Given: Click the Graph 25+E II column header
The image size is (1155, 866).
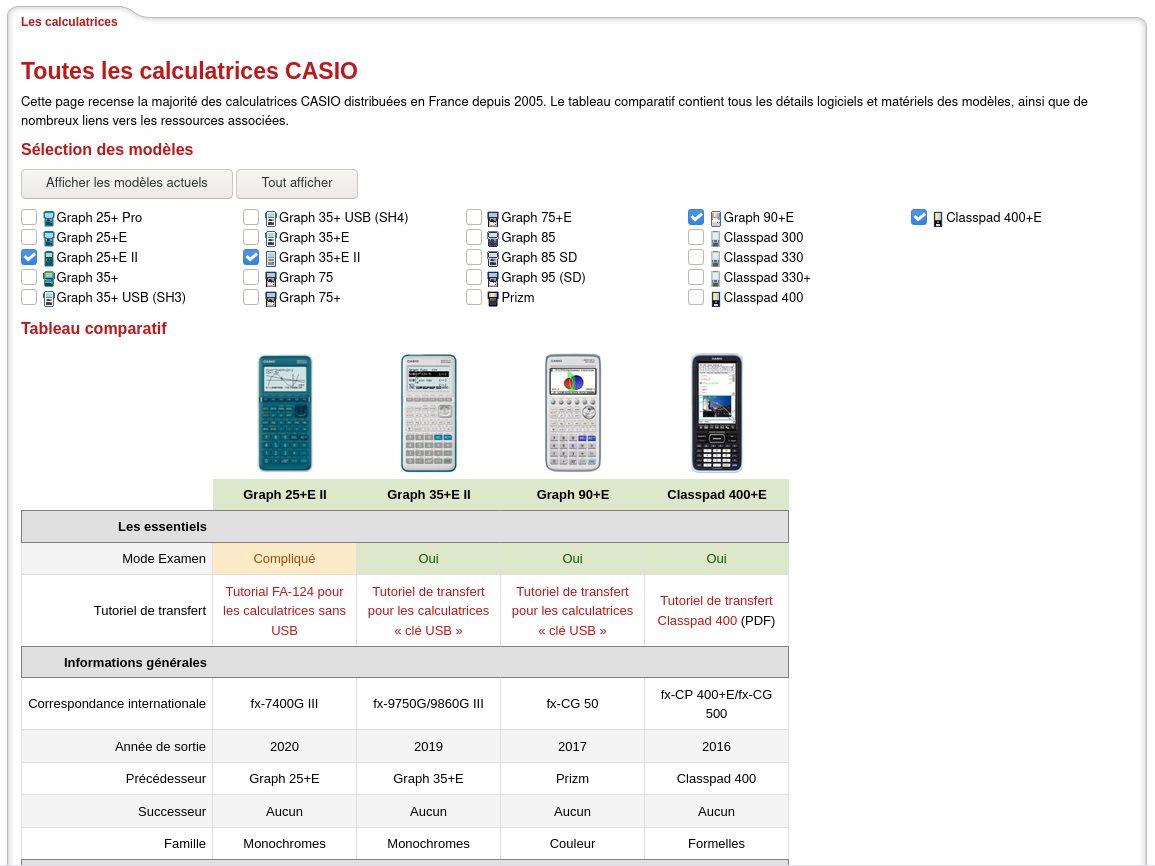Looking at the screenshot, I should tap(284, 495).
